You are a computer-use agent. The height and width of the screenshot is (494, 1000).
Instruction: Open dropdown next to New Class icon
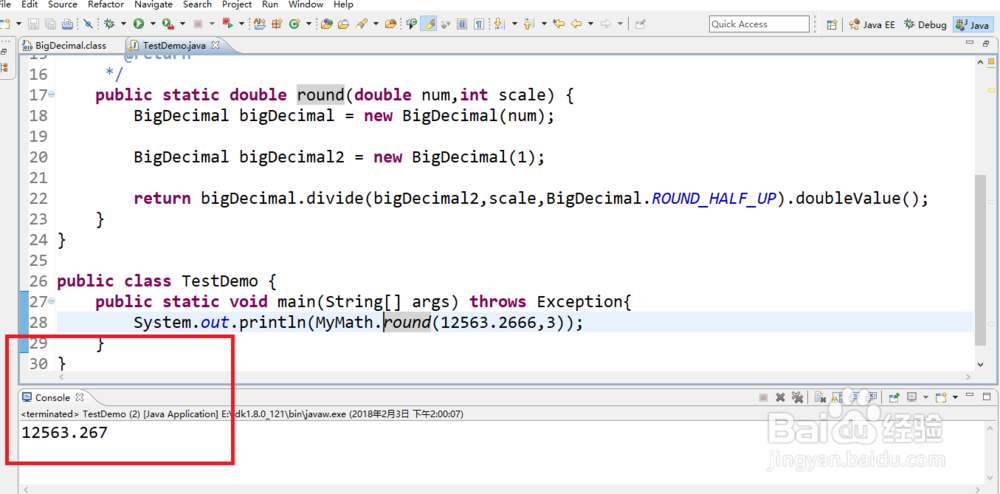(x=308, y=24)
